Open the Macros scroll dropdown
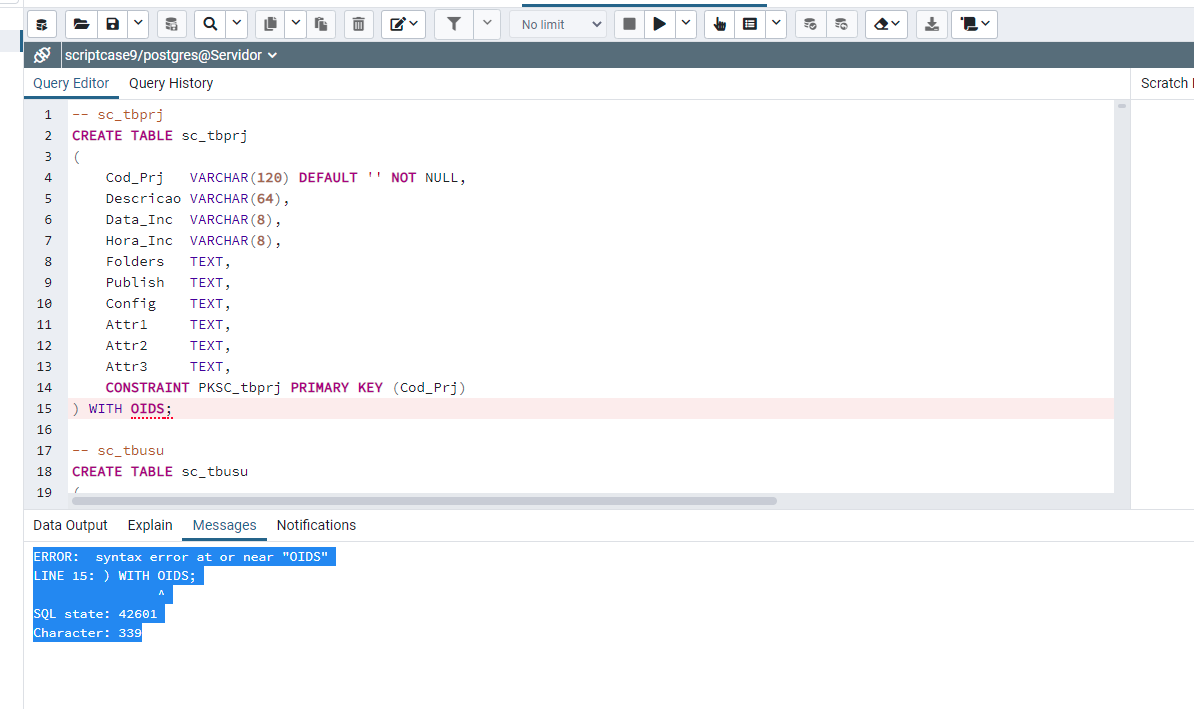The image size is (1194, 709). tap(974, 24)
